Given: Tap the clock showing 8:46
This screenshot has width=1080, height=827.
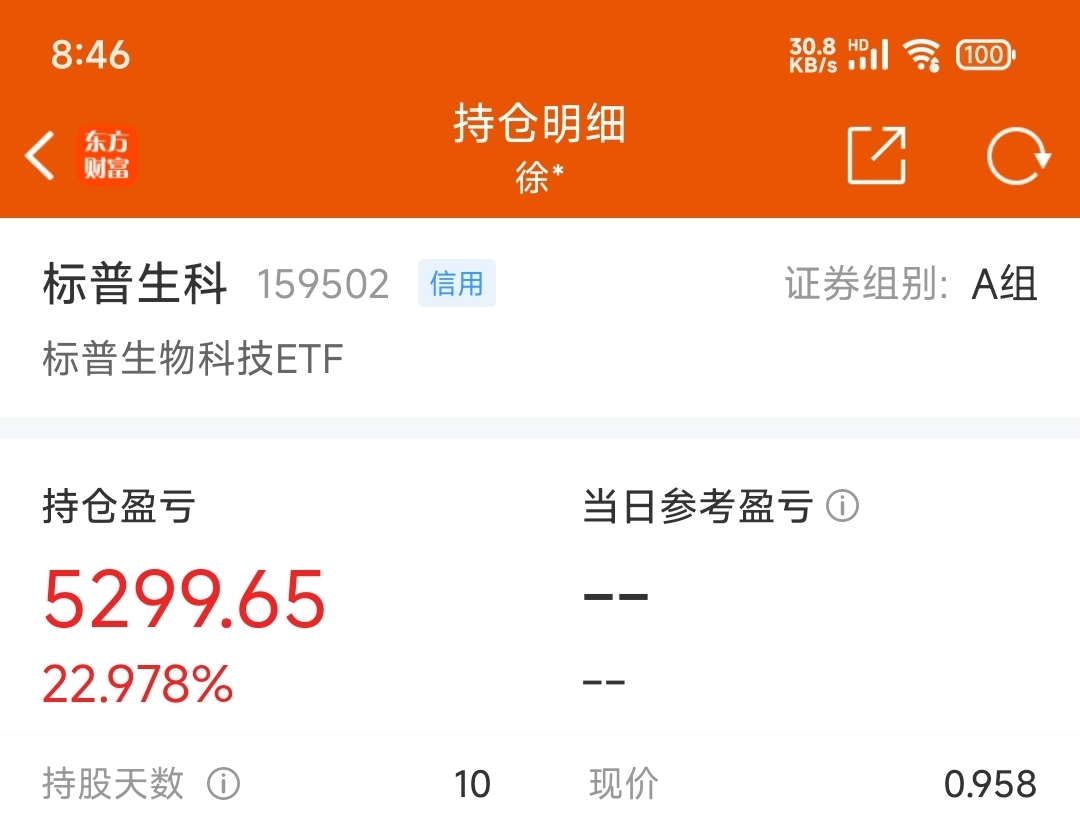Looking at the screenshot, I should pyautogui.click(x=90, y=54).
